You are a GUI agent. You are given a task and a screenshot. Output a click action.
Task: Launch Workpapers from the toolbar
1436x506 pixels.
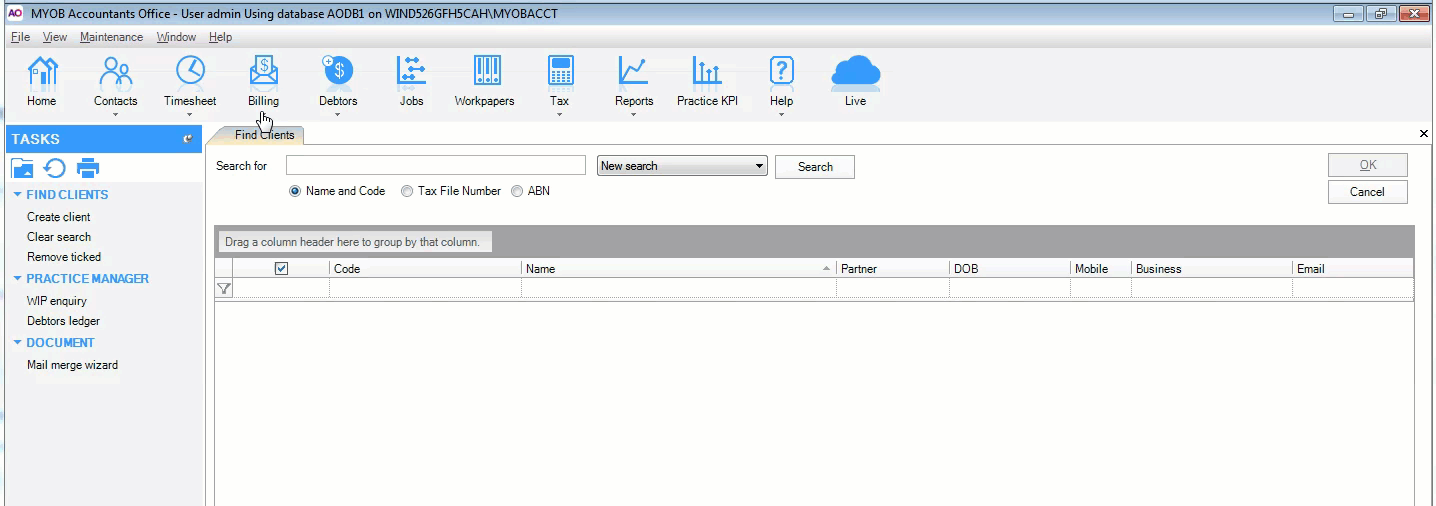pyautogui.click(x=485, y=72)
